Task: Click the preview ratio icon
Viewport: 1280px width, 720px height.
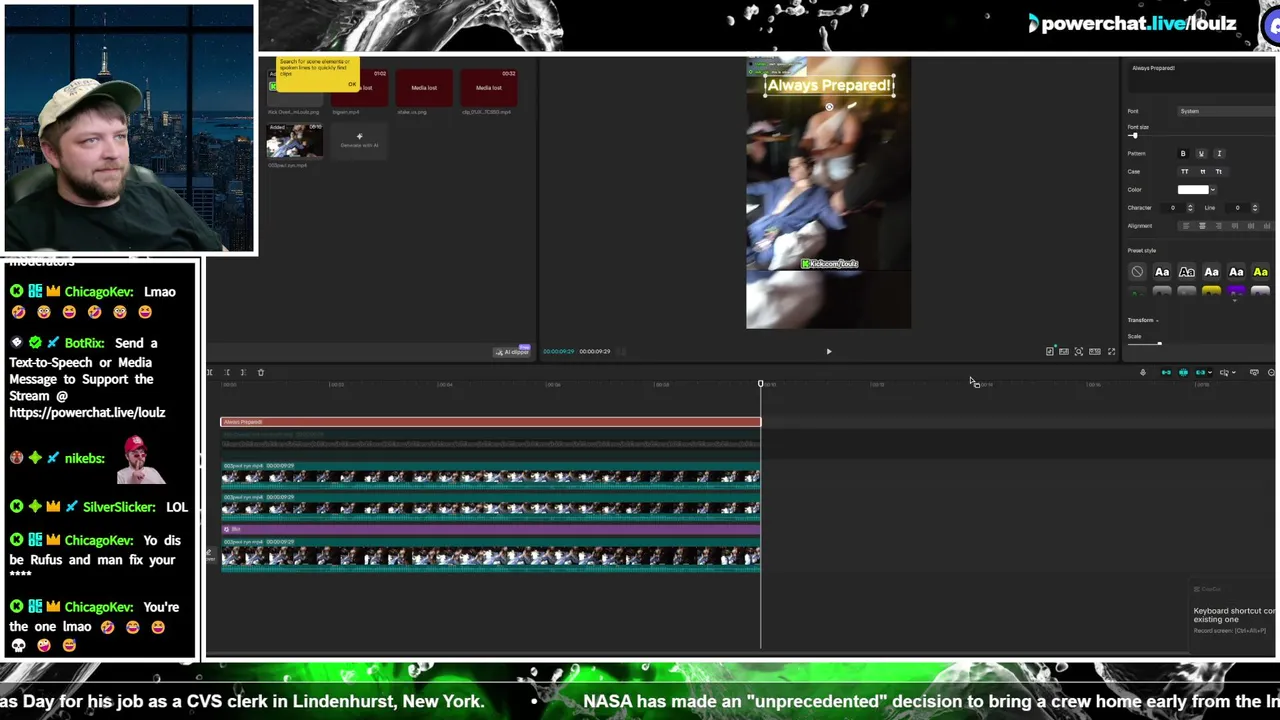Action: [x=1094, y=351]
